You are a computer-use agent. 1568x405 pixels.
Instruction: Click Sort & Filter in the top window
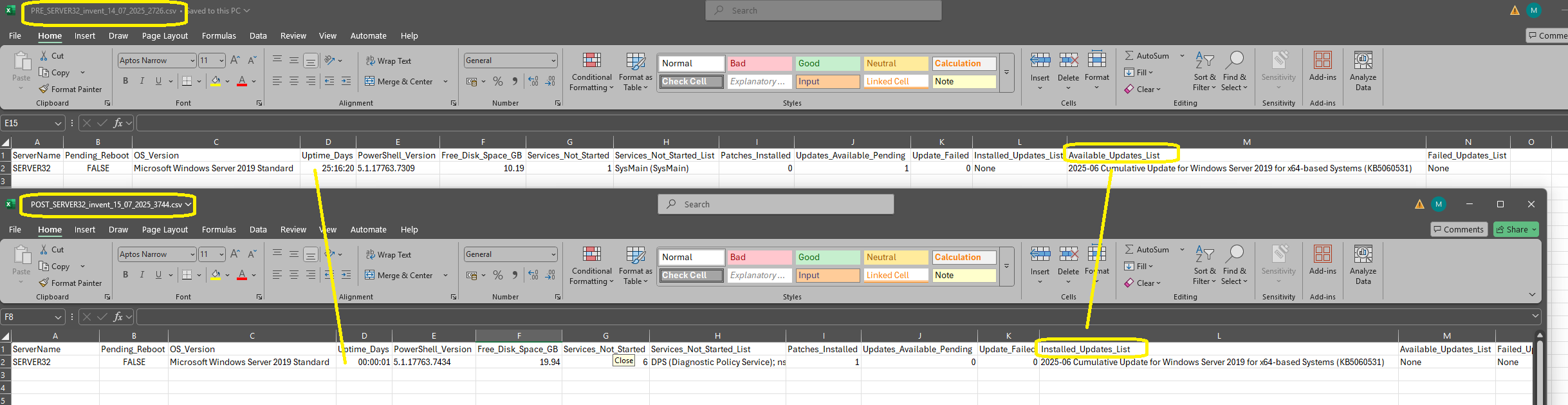coord(1204,71)
